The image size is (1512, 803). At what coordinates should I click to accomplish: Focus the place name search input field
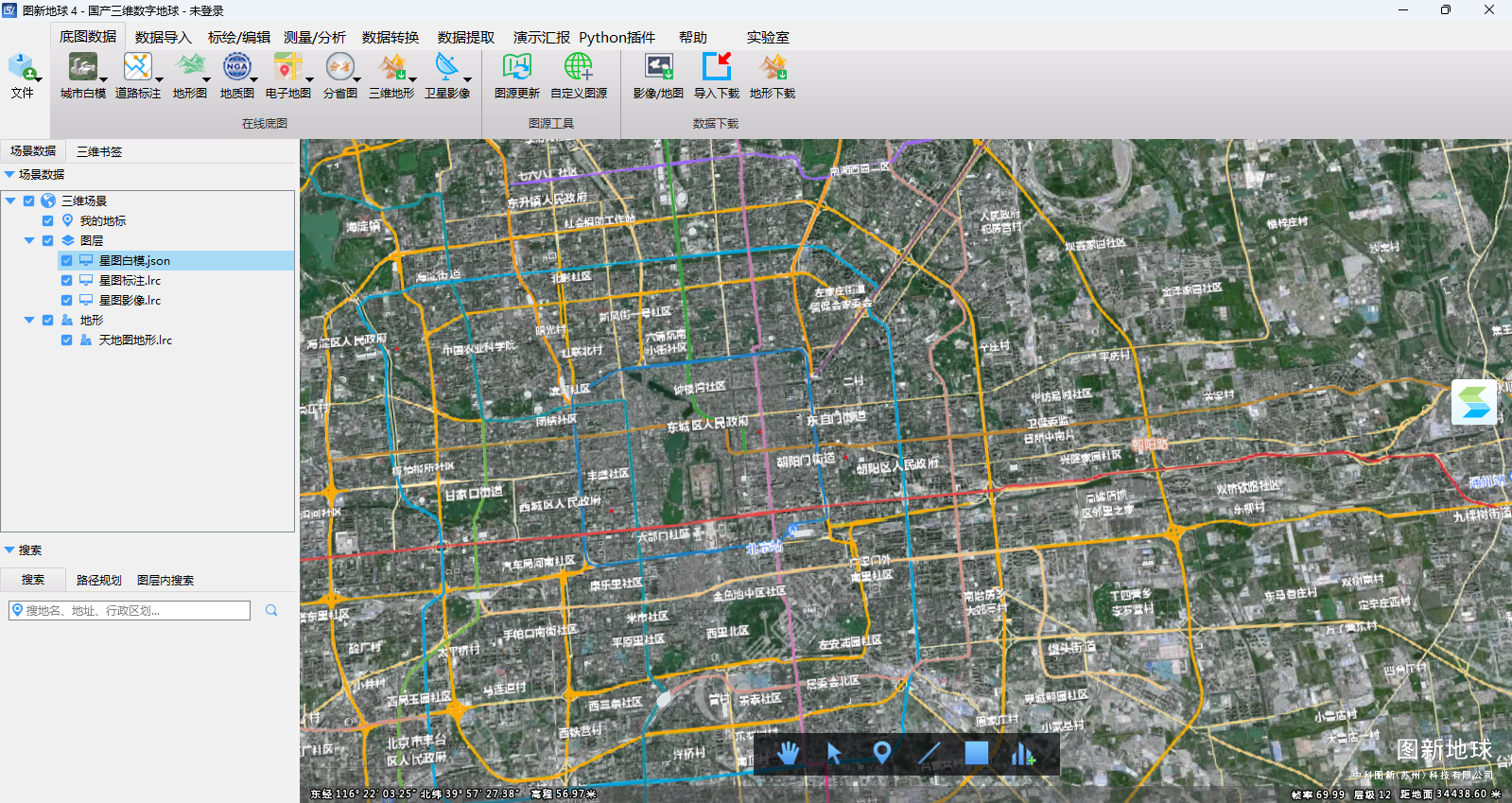132,611
